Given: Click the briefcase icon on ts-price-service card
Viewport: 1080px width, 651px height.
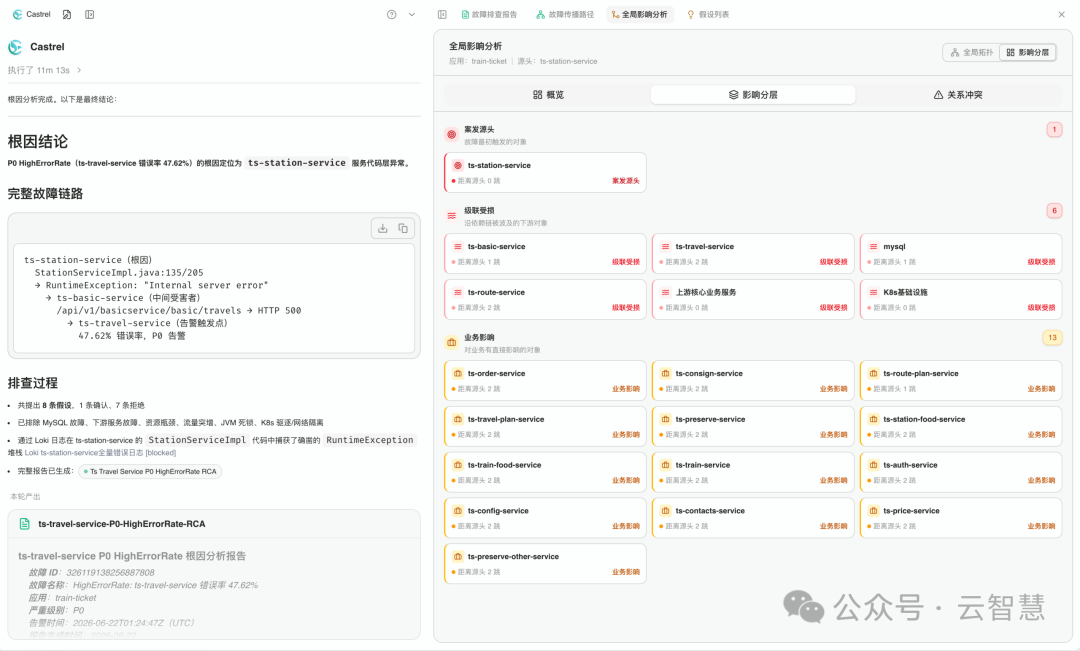Looking at the screenshot, I should (x=873, y=510).
